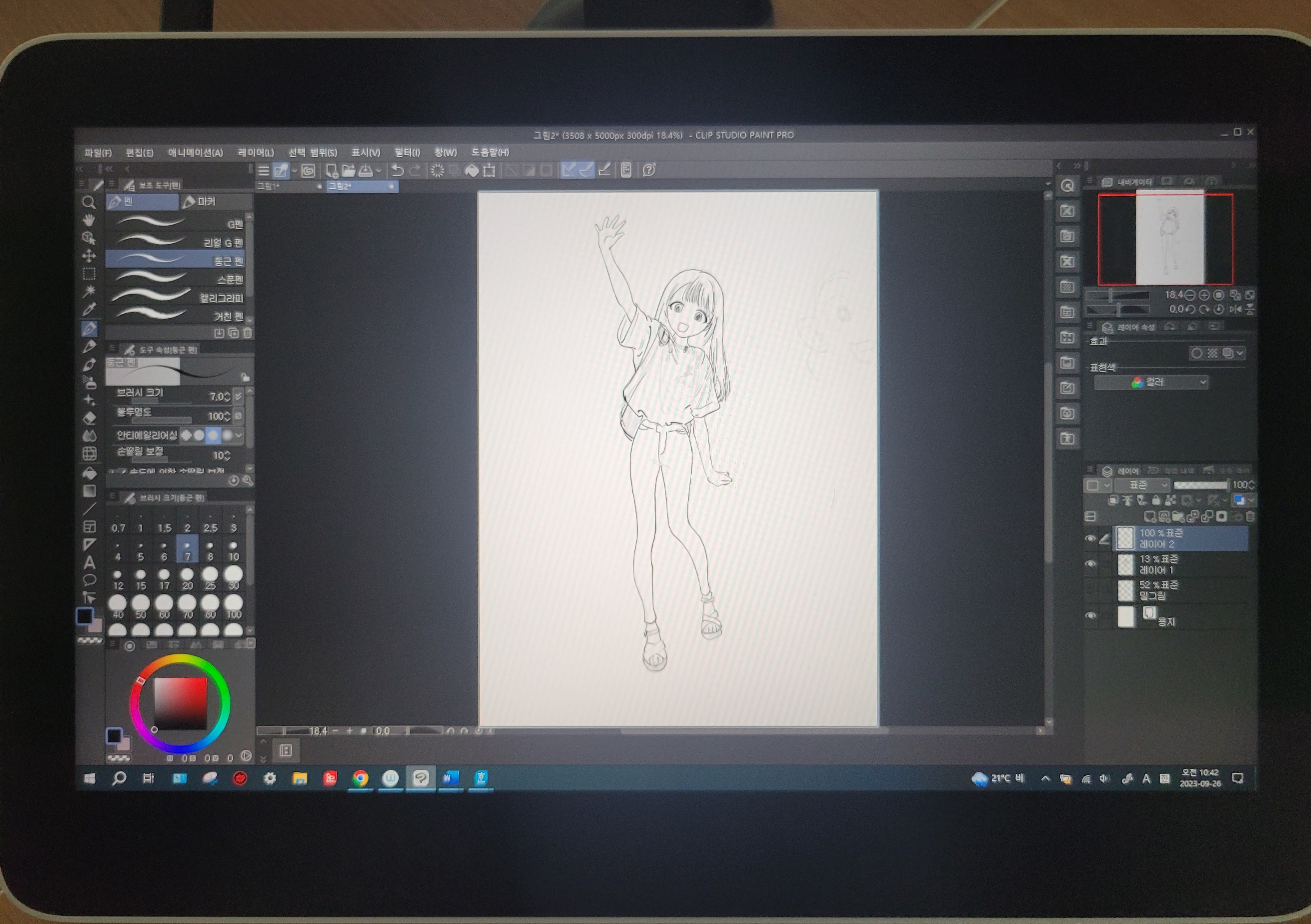Toggle visibility of 레이어 1

[1090, 564]
